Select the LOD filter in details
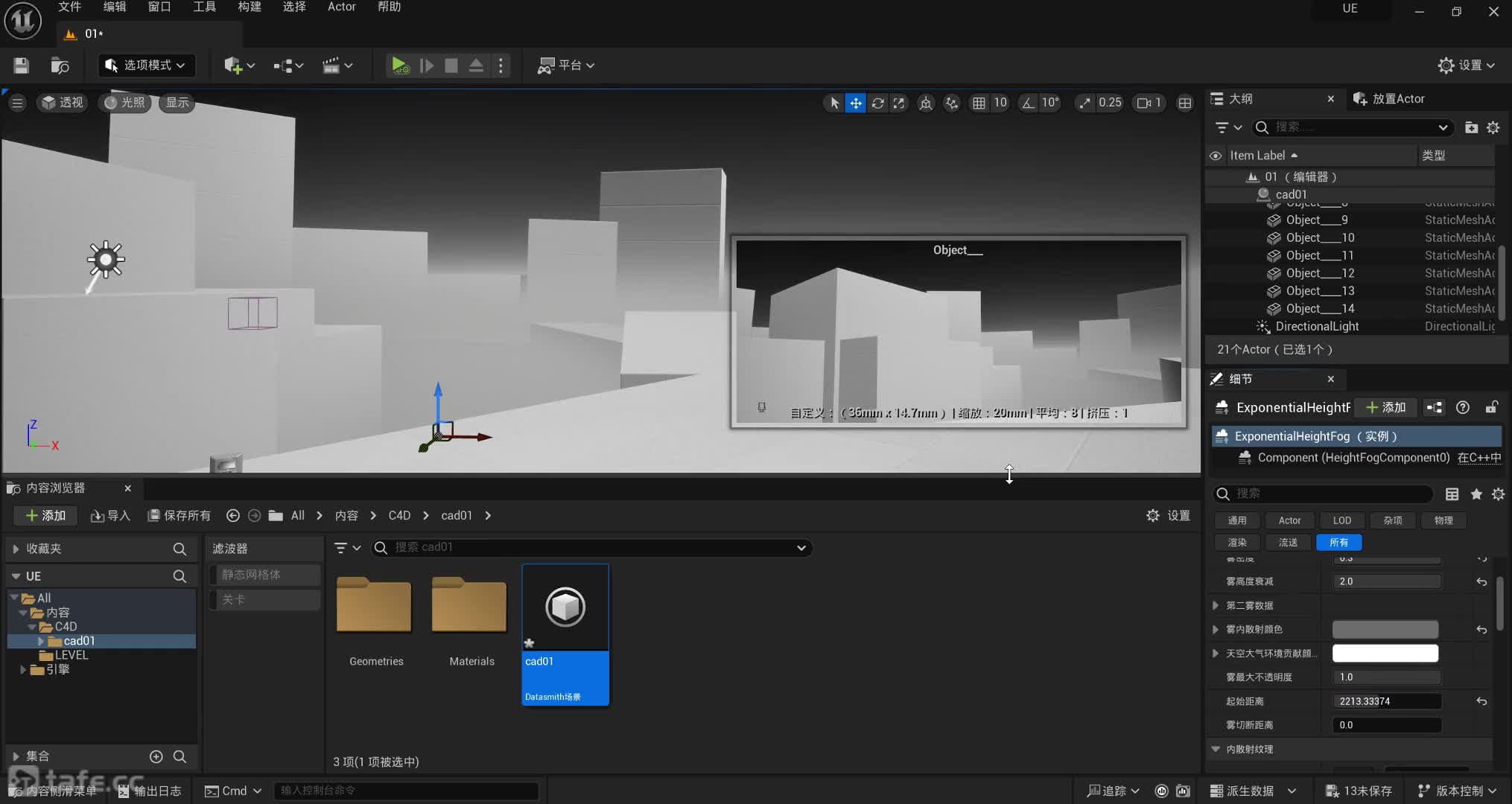Image resolution: width=1512 pixels, height=804 pixels. tap(1342, 520)
